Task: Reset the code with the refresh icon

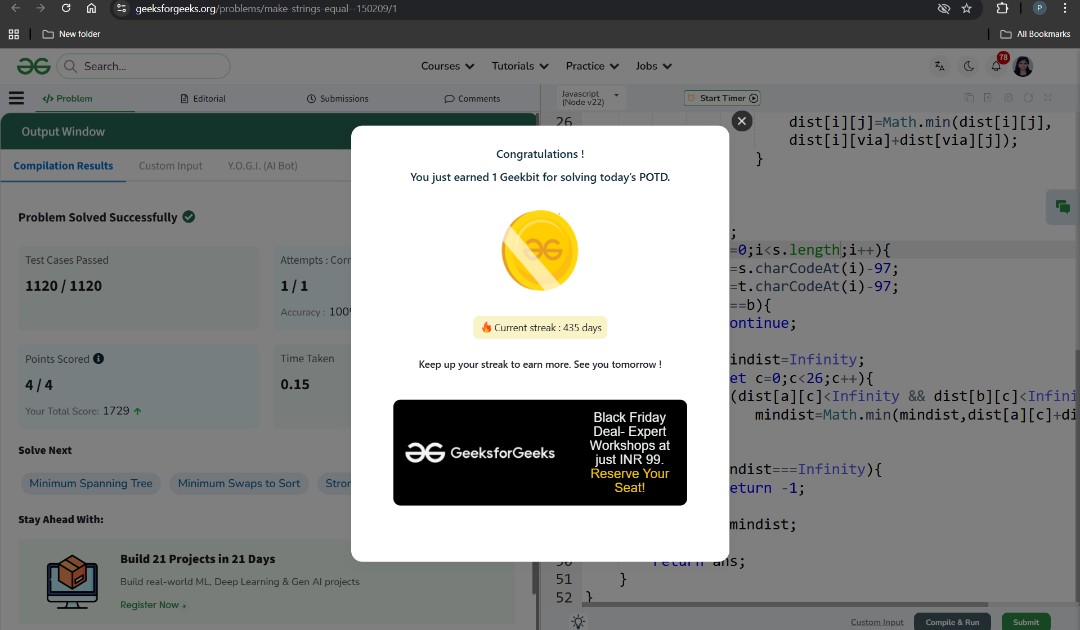Action: point(1028,97)
